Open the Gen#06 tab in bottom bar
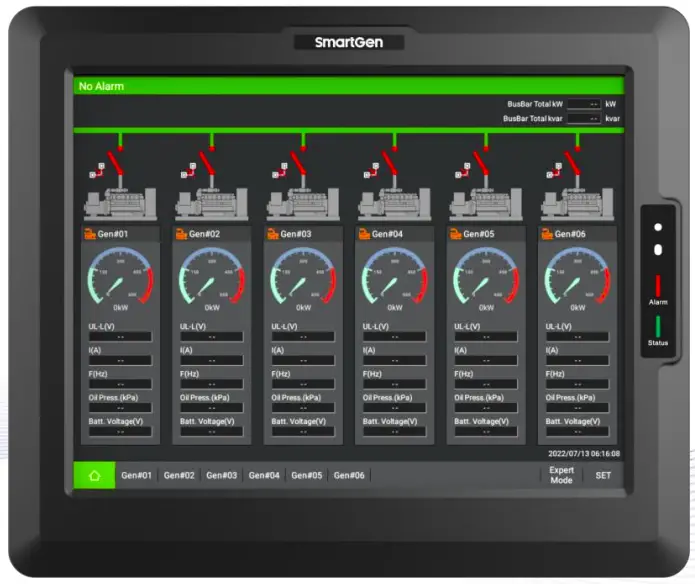 click(x=349, y=475)
